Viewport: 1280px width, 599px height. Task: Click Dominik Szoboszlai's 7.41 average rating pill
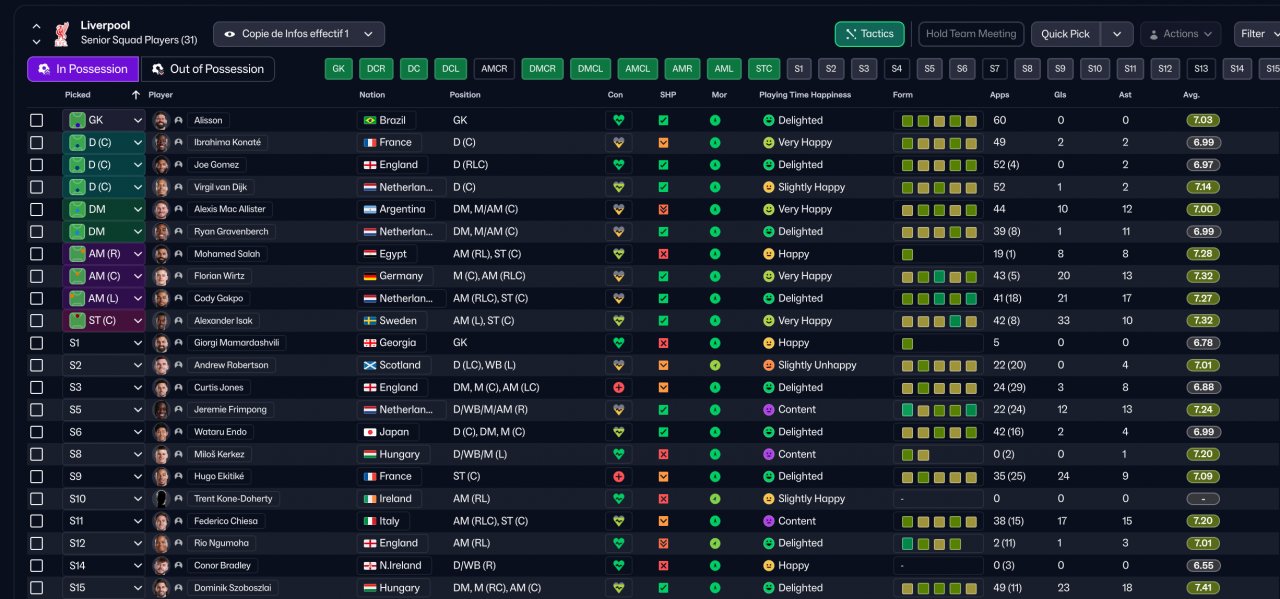(x=1203, y=588)
